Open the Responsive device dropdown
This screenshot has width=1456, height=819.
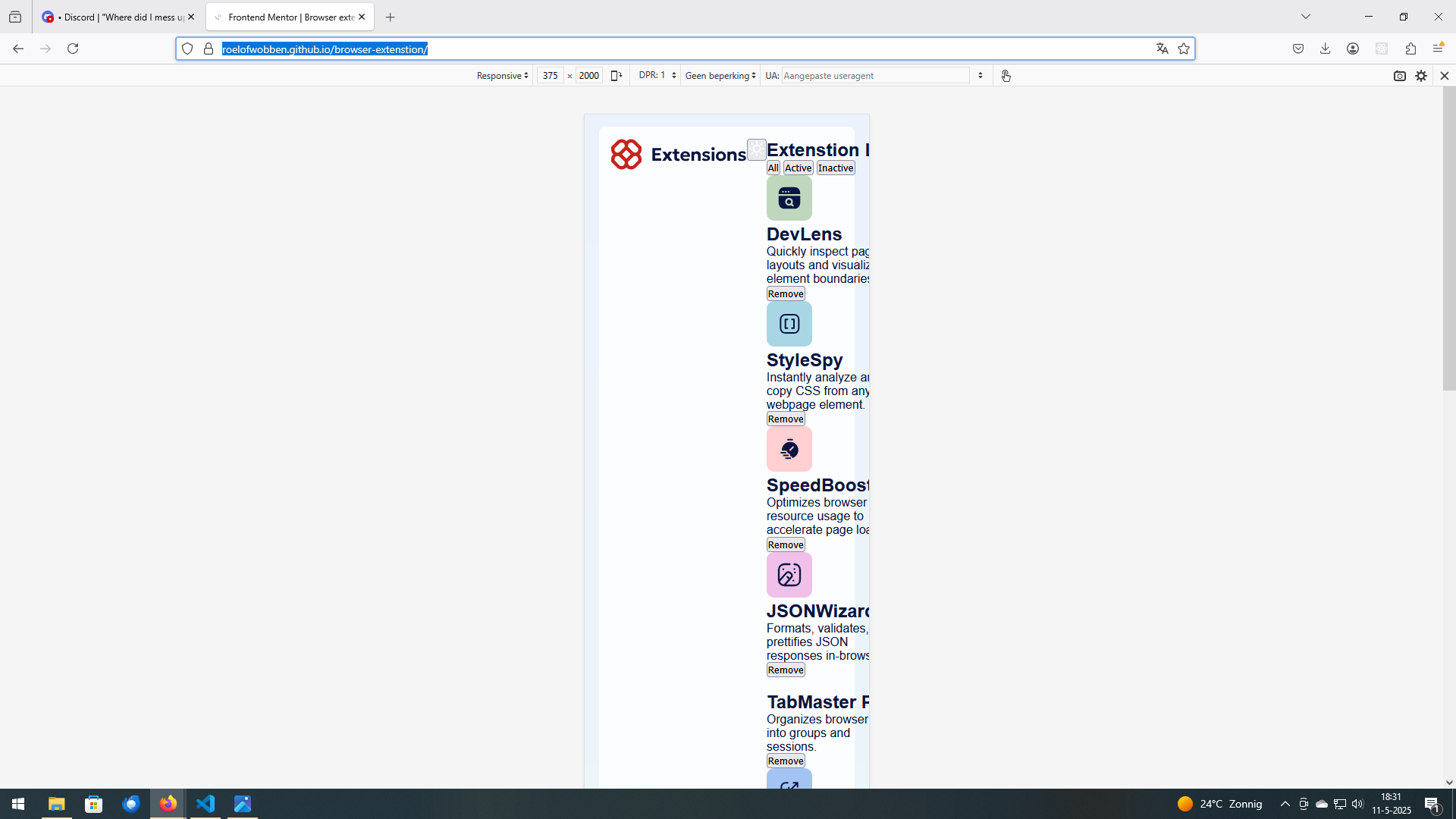click(x=502, y=76)
